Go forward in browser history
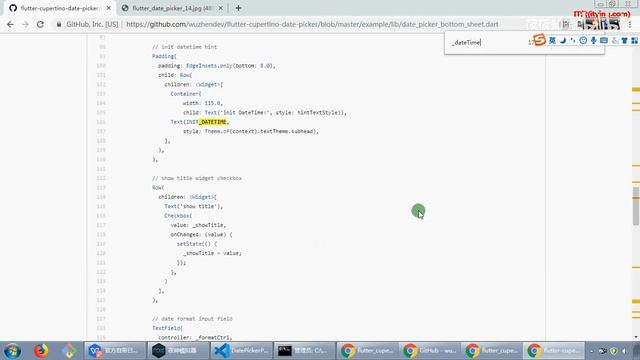This screenshot has width=640, height=360. [25, 24]
